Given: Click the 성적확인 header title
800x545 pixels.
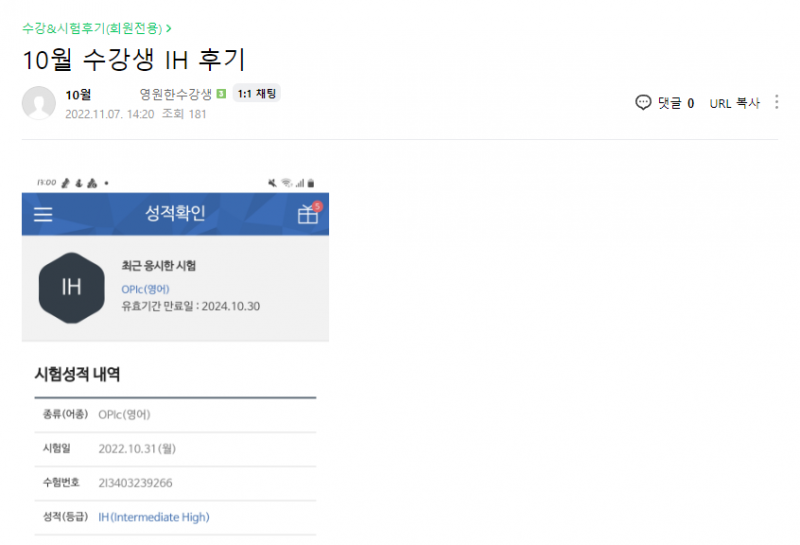Looking at the screenshot, I should click(x=175, y=214).
